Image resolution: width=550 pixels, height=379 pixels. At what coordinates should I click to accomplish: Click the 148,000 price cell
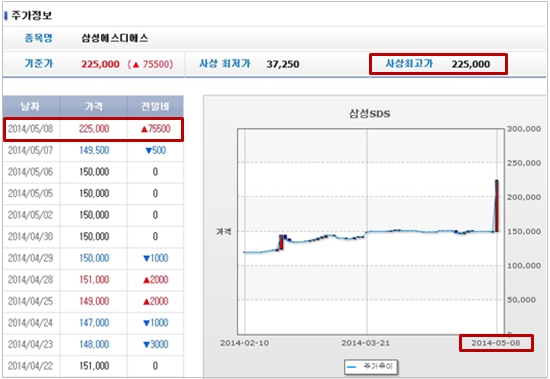(x=94, y=344)
